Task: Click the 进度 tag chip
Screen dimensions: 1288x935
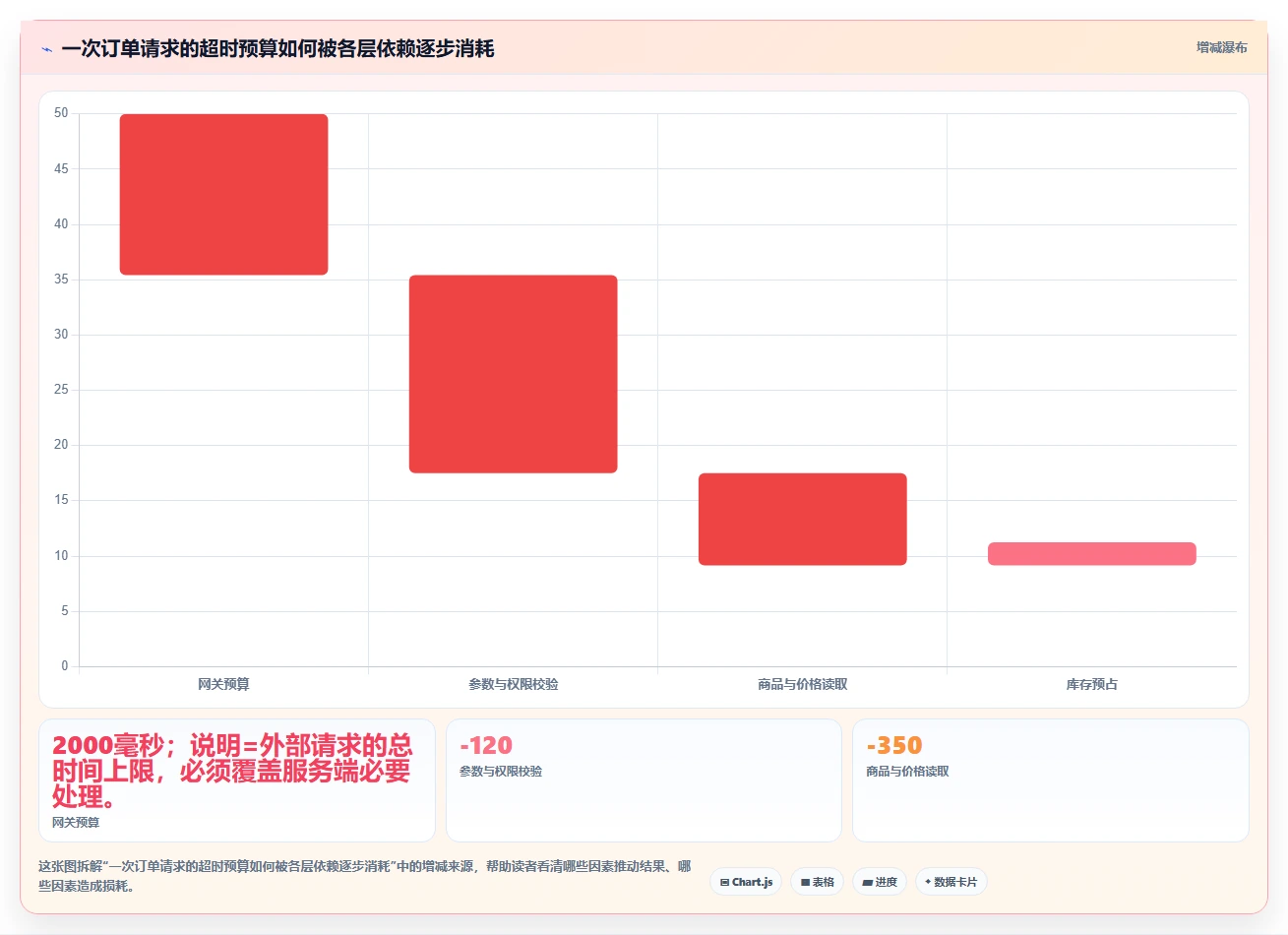Action: [x=880, y=882]
